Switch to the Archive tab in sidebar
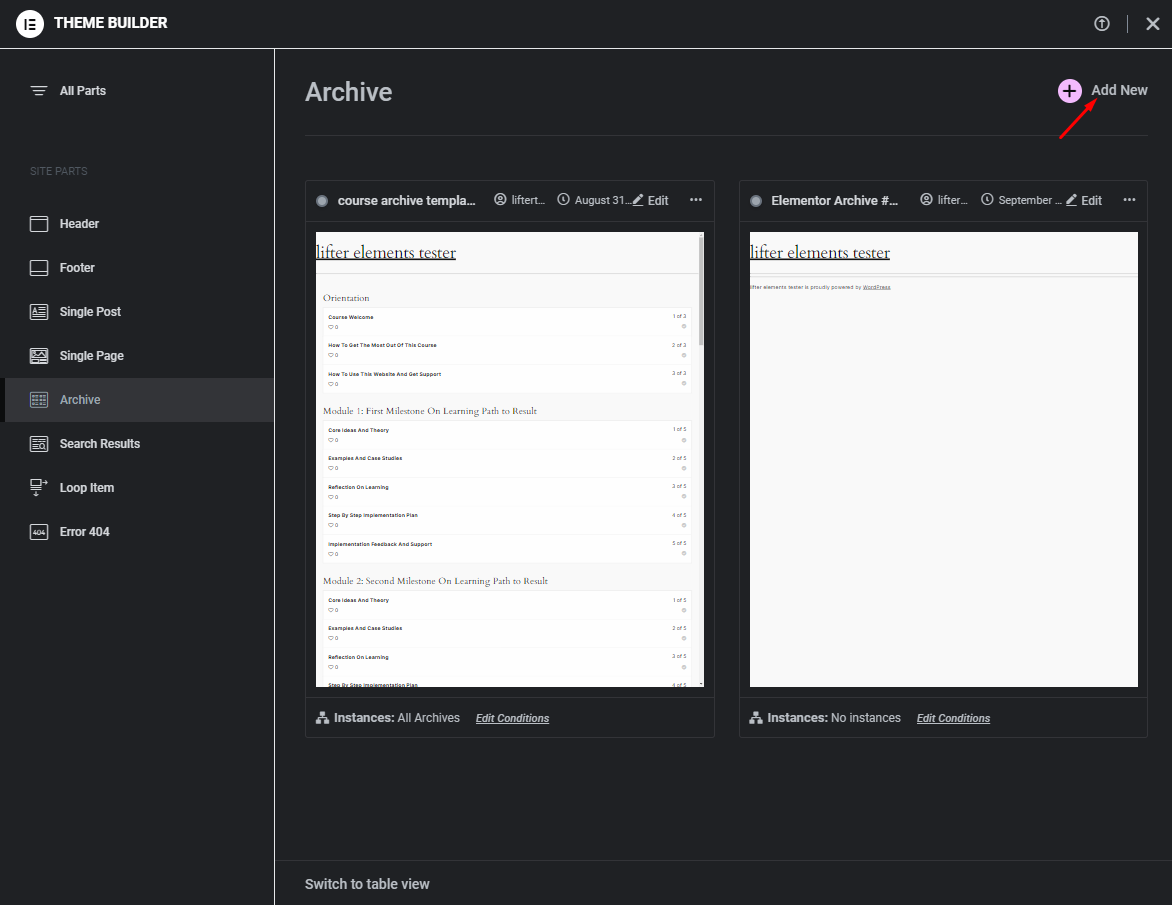1172x905 pixels. tap(79, 399)
